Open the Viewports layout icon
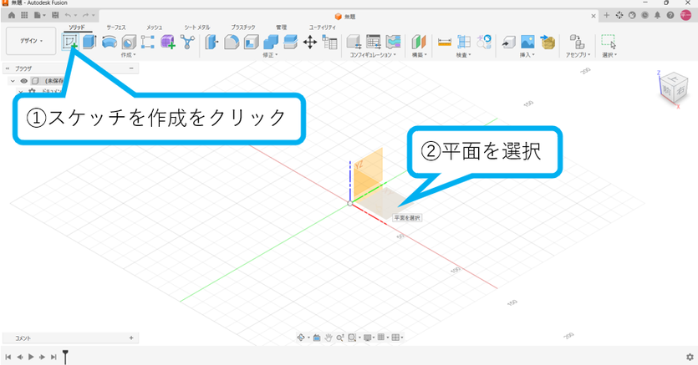 [395, 338]
